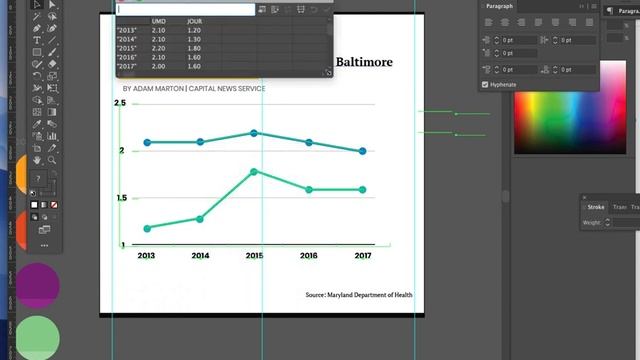Viewport: 640px width, 360px height.
Task: Align paragraph text right
Action: 522,22
